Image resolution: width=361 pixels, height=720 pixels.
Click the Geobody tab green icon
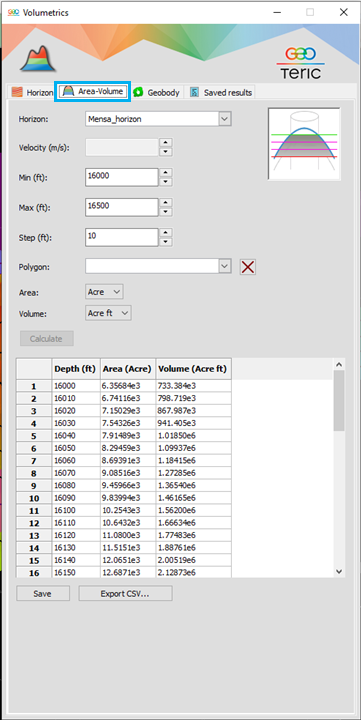click(x=139, y=92)
